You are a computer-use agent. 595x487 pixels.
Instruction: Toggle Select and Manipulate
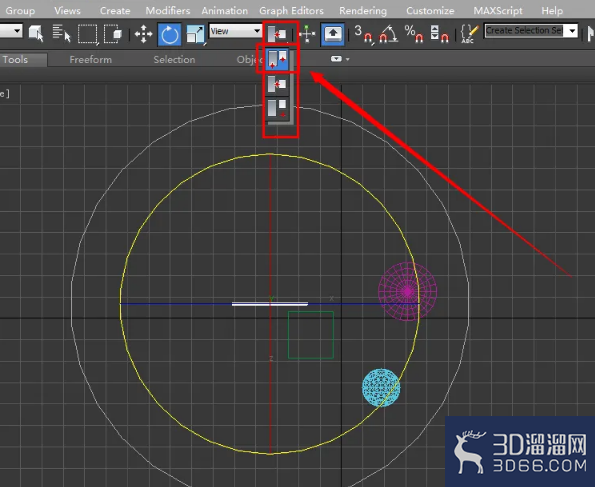pyautogui.click(x=307, y=34)
